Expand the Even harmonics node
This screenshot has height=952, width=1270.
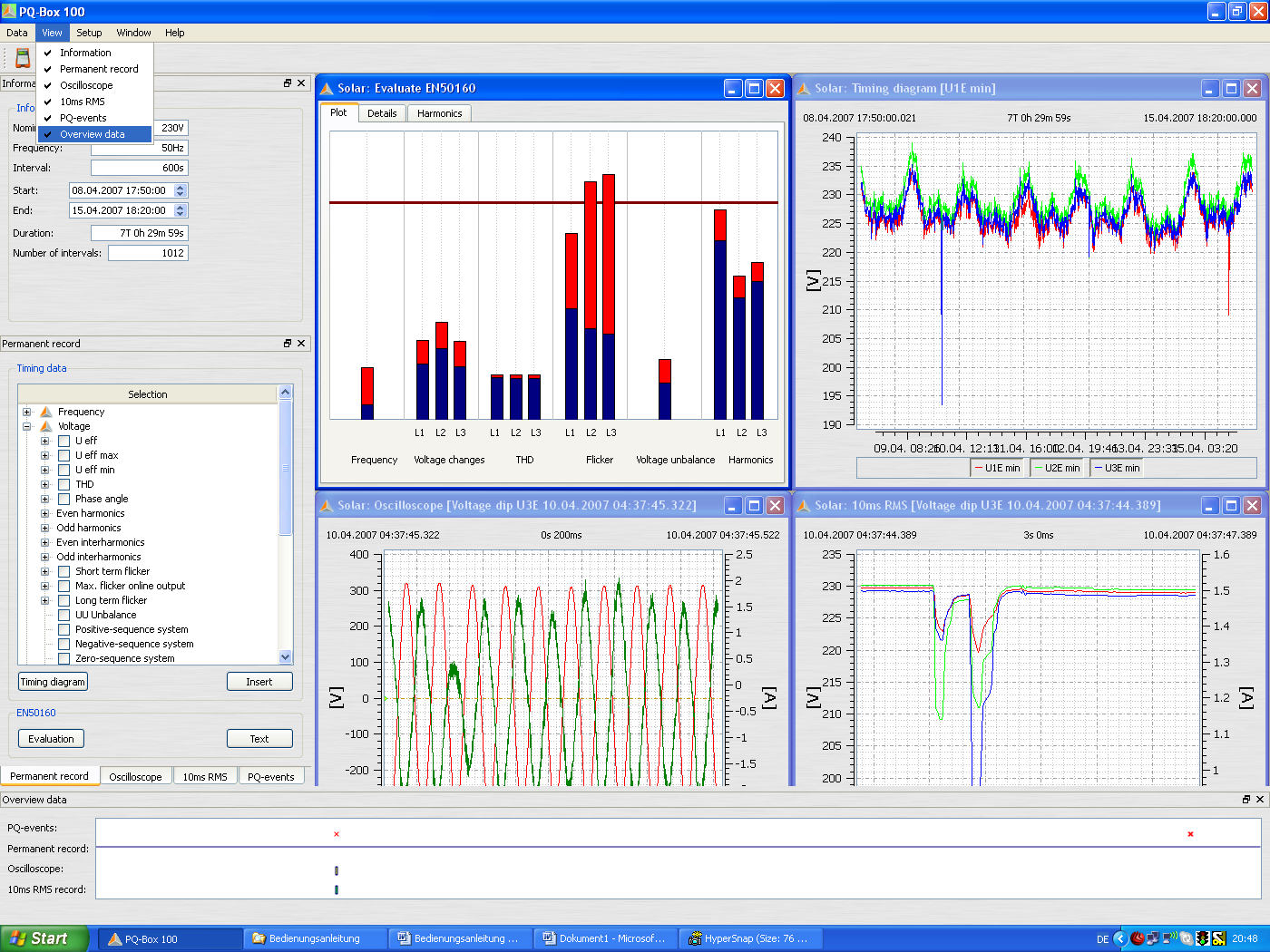[44, 513]
